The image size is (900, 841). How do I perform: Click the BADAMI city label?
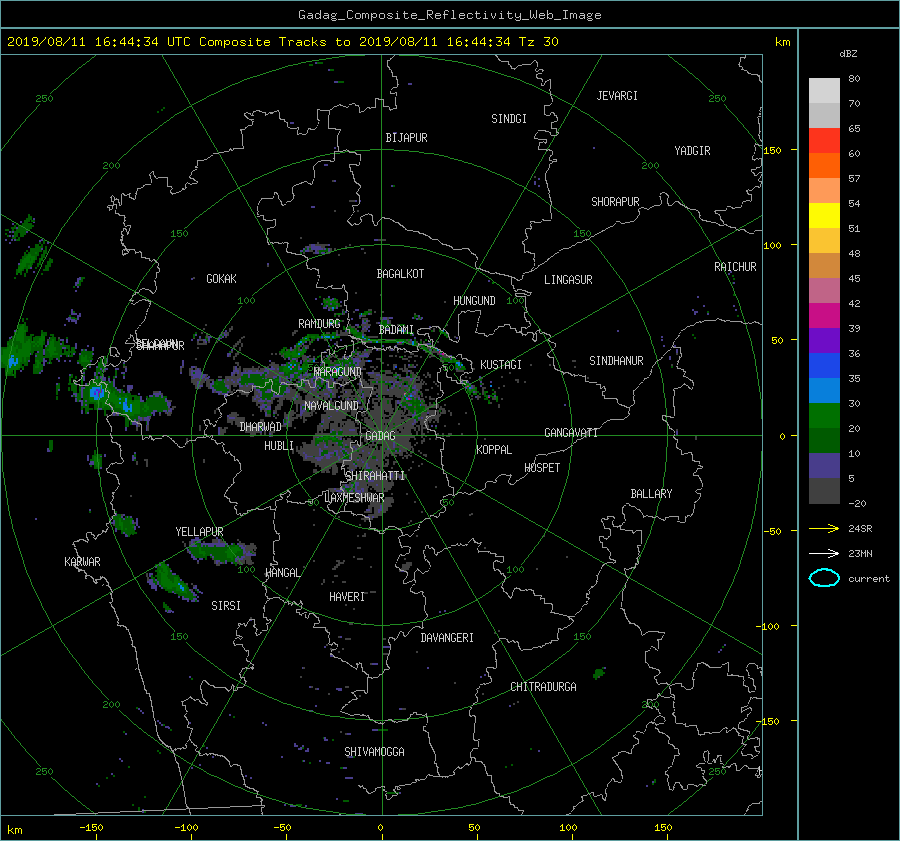click(x=396, y=330)
